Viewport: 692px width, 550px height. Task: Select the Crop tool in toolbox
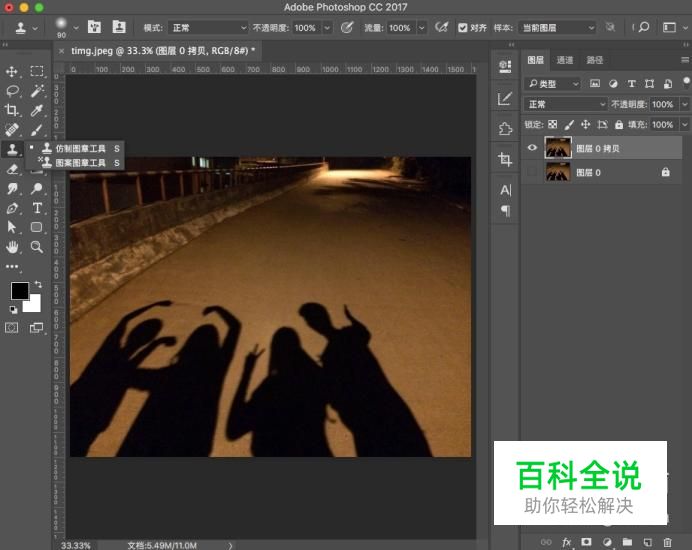click(x=11, y=110)
